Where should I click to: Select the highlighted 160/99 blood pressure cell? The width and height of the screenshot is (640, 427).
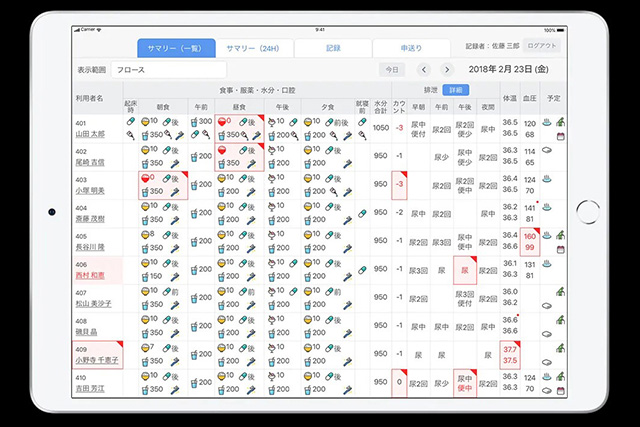(530, 241)
